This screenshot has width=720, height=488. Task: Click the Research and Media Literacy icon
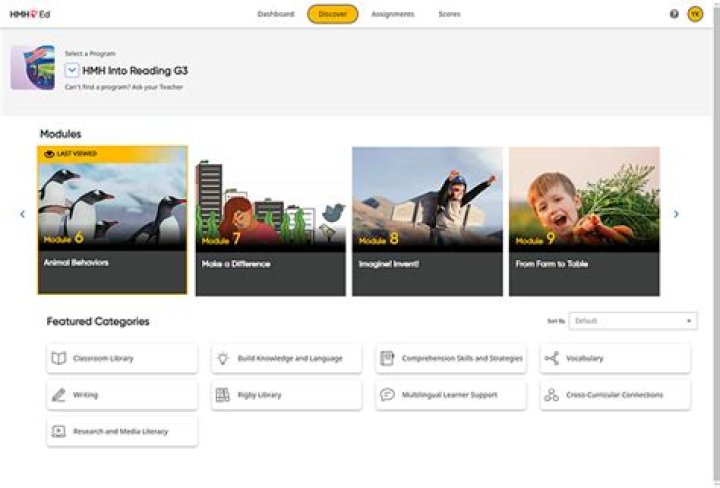click(59, 431)
